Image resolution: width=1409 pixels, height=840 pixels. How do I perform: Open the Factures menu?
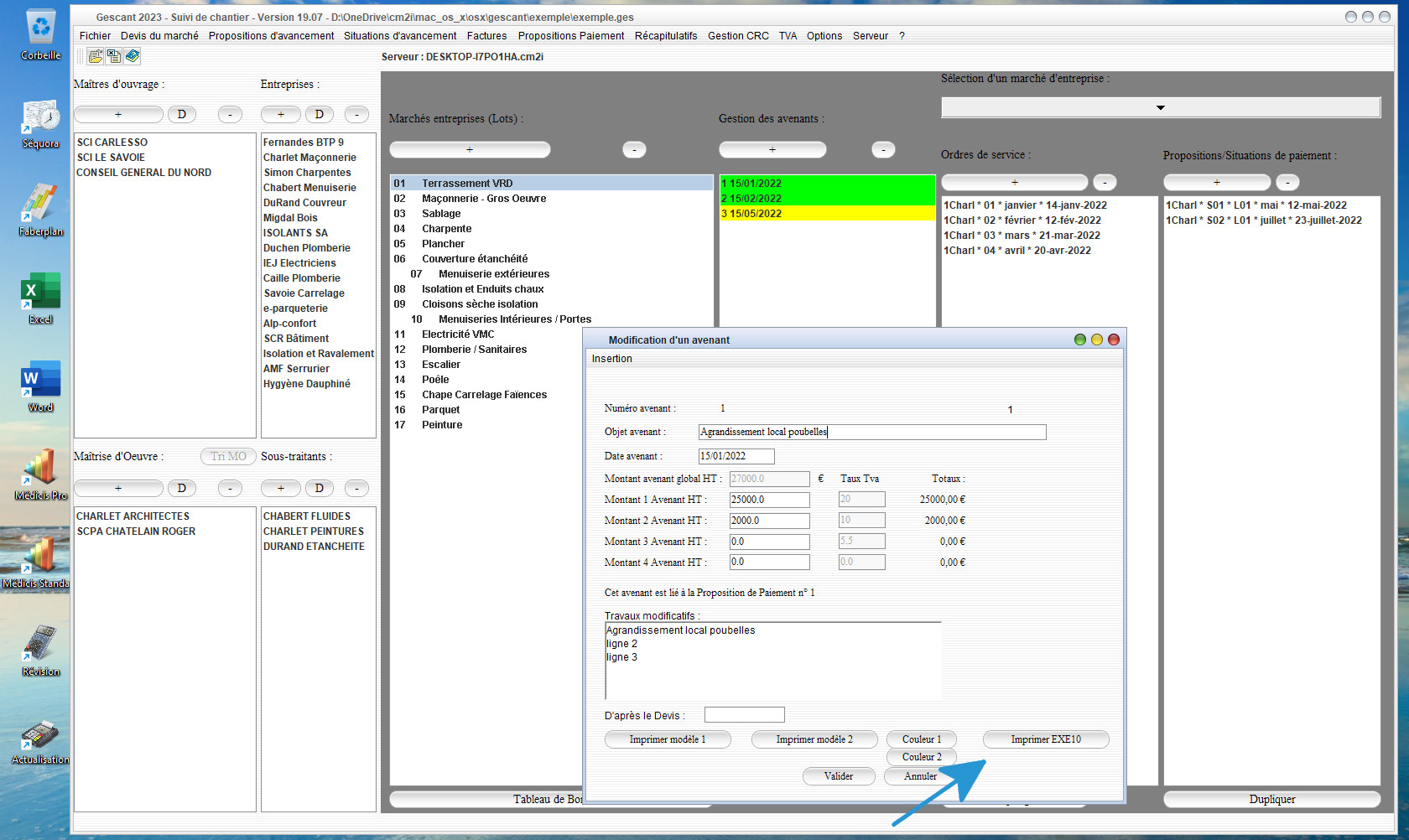pos(486,36)
